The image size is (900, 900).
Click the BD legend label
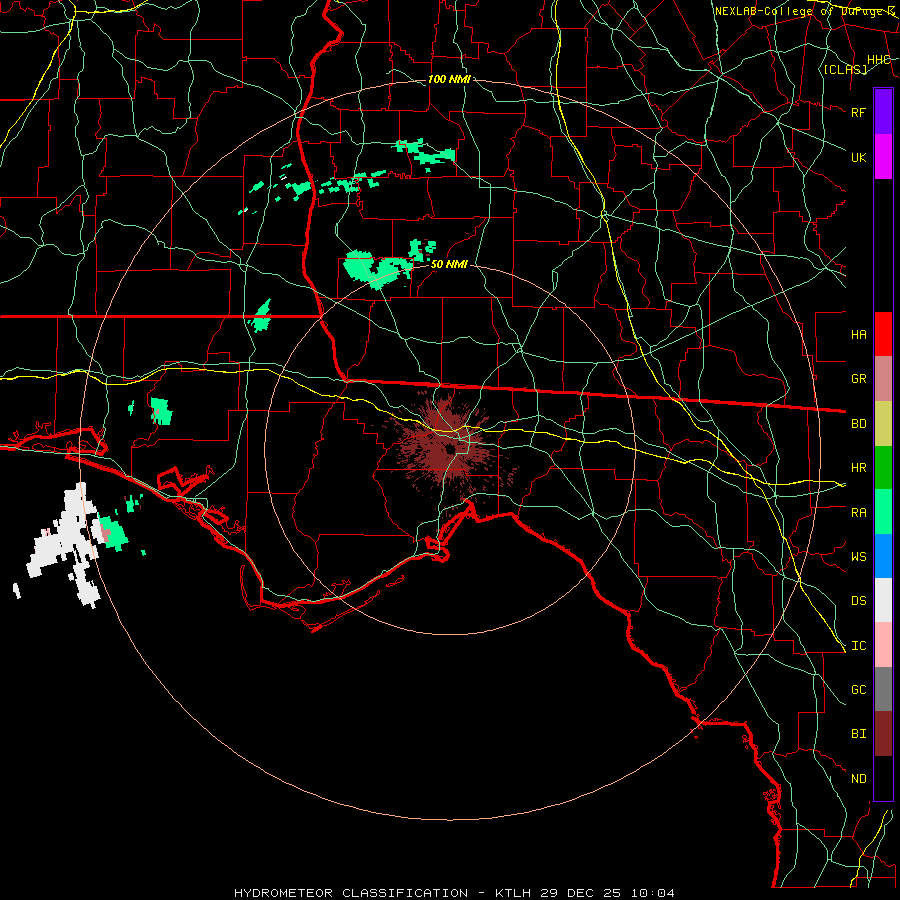pos(858,424)
